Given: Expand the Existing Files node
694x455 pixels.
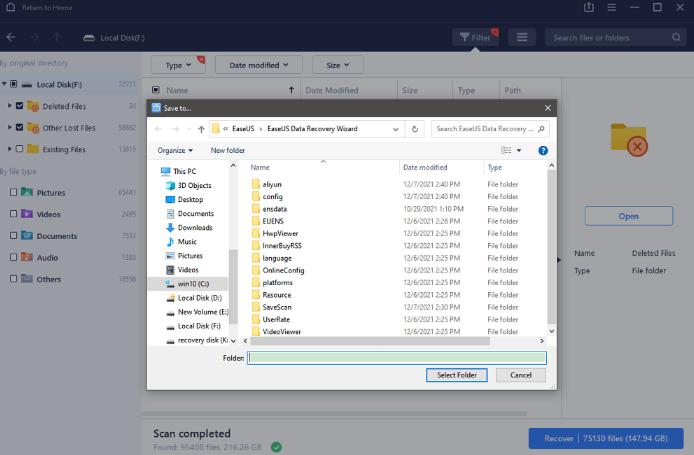Looking at the screenshot, I should [x=9, y=149].
